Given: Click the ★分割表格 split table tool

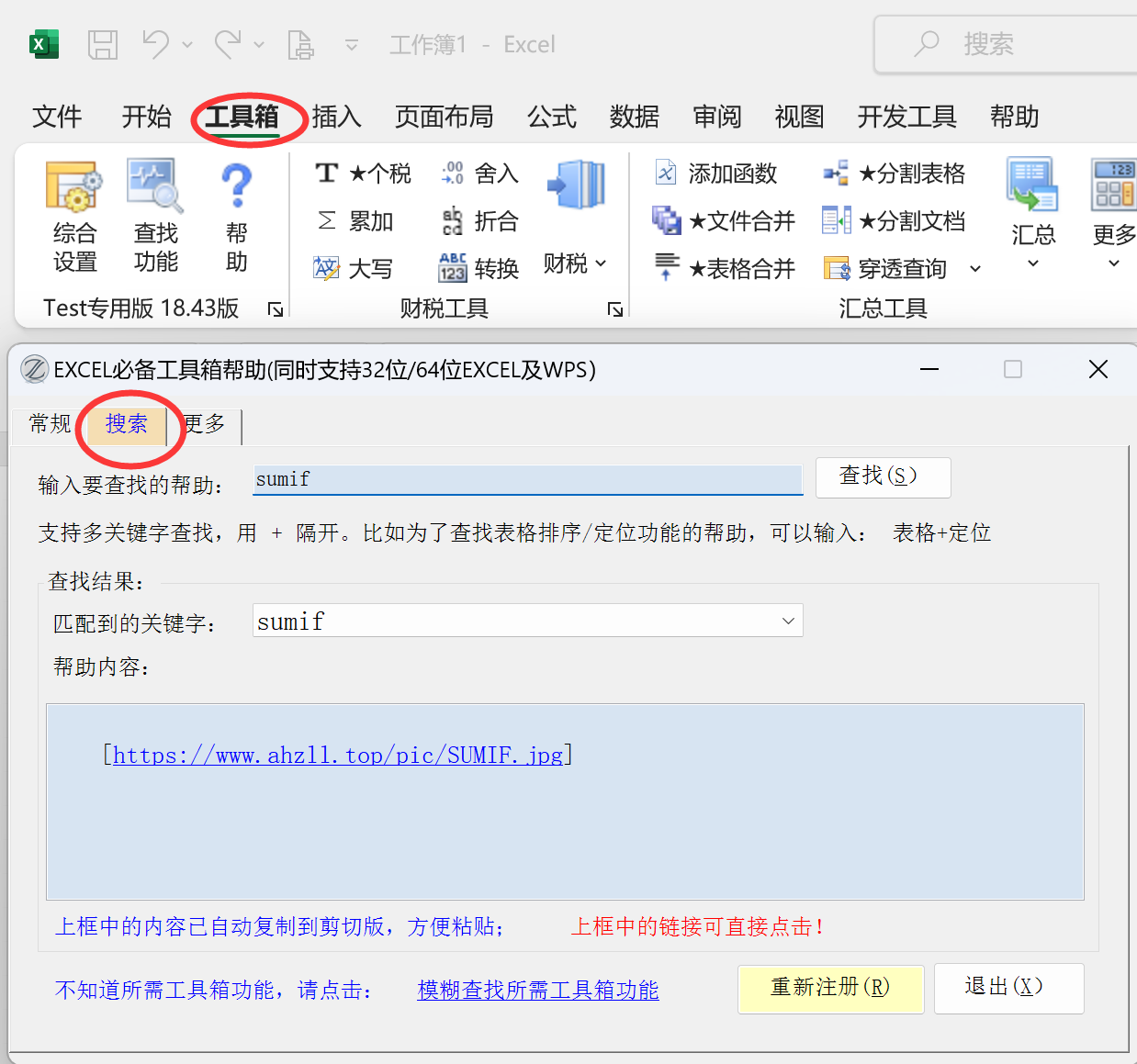Looking at the screenshot, I should (x=894, y=174).
